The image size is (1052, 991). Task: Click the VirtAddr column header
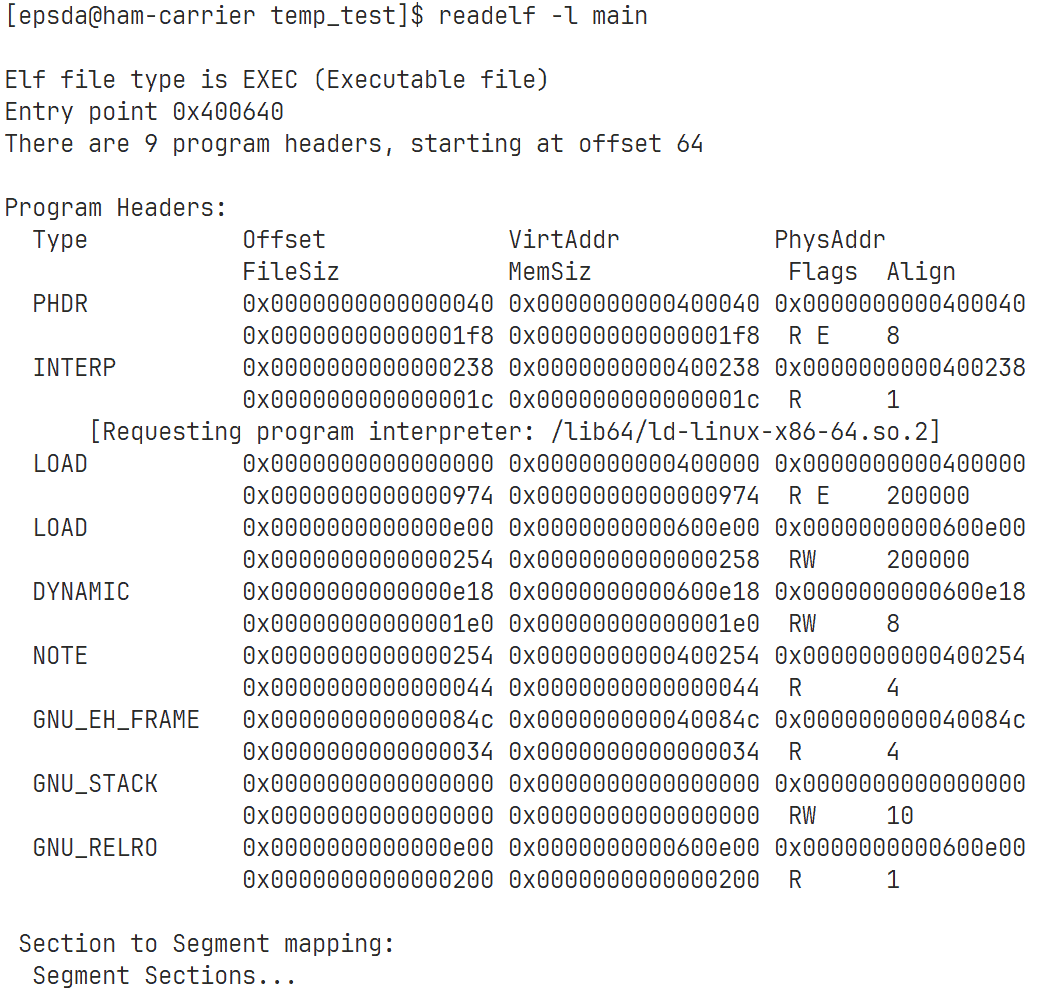click(564, 240)
